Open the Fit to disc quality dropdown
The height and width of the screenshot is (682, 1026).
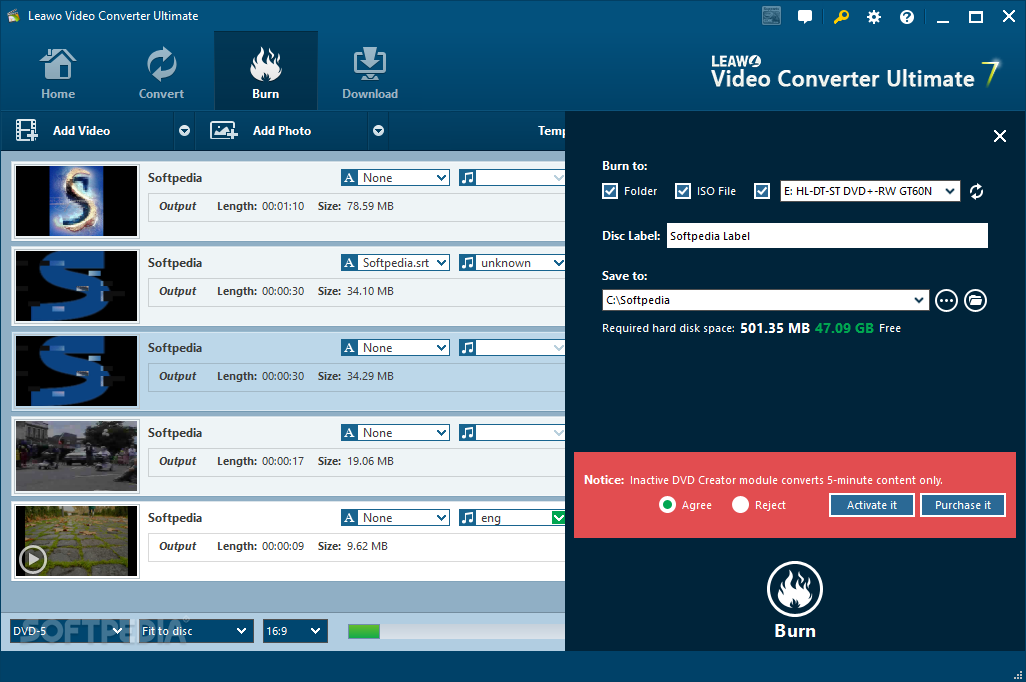[x=196, y=631]
